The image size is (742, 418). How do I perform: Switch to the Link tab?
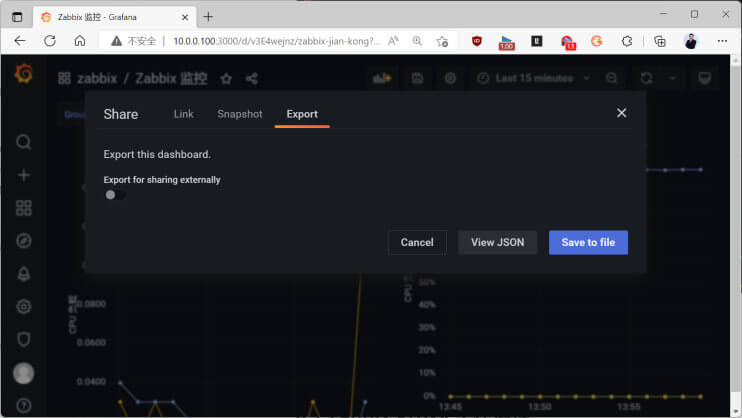click(183, 114)
